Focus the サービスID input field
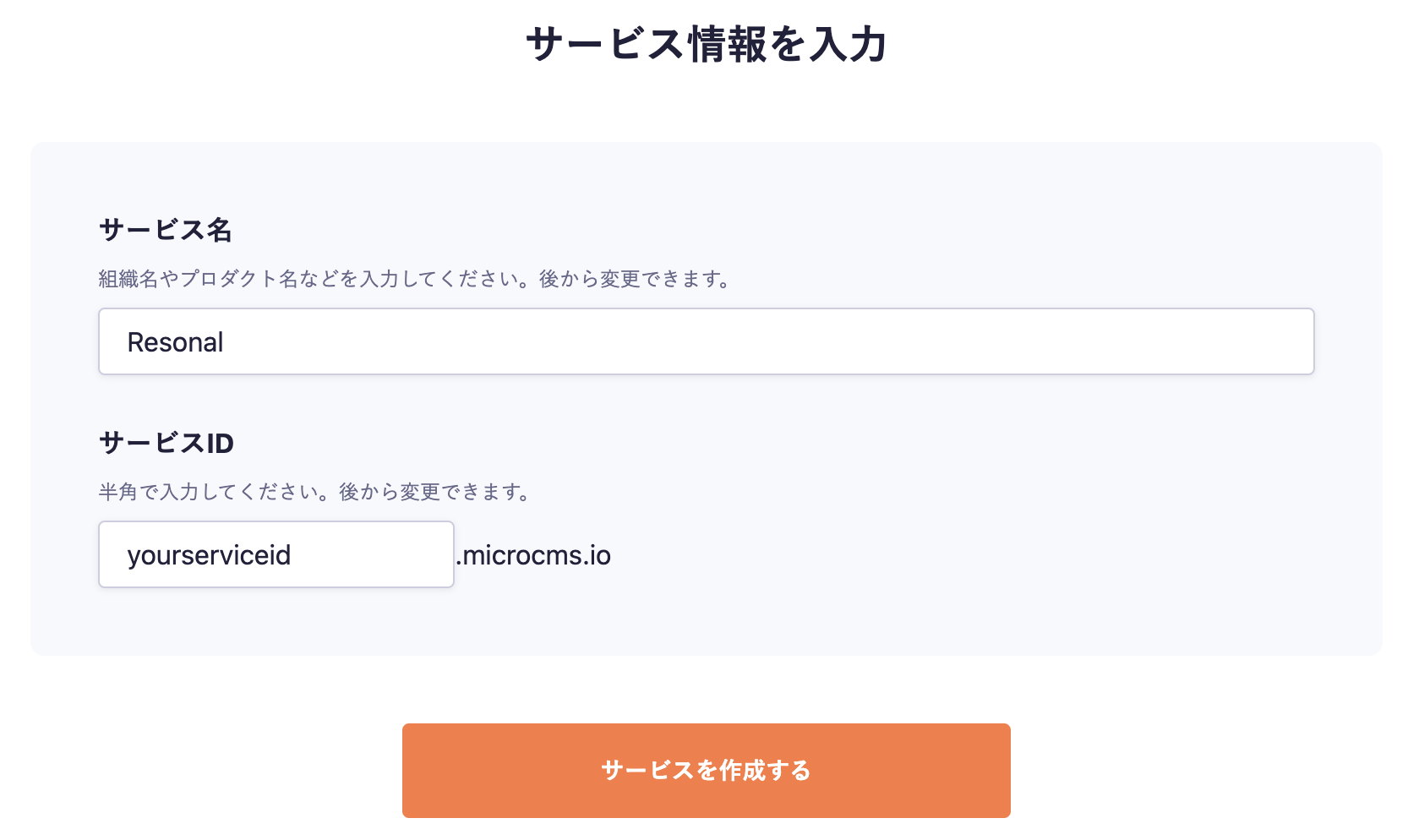Viewport: 1408px width, 840px height. pyautogui.click(x=276, y=554)
